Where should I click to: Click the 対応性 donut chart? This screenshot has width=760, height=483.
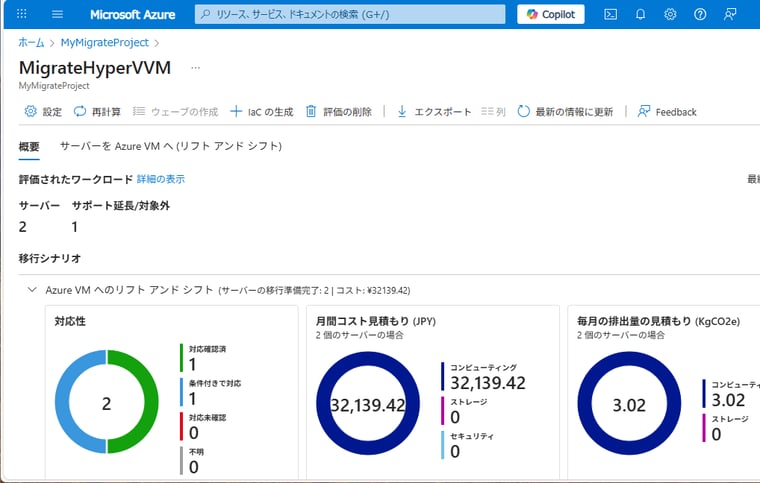pos(107,402)
